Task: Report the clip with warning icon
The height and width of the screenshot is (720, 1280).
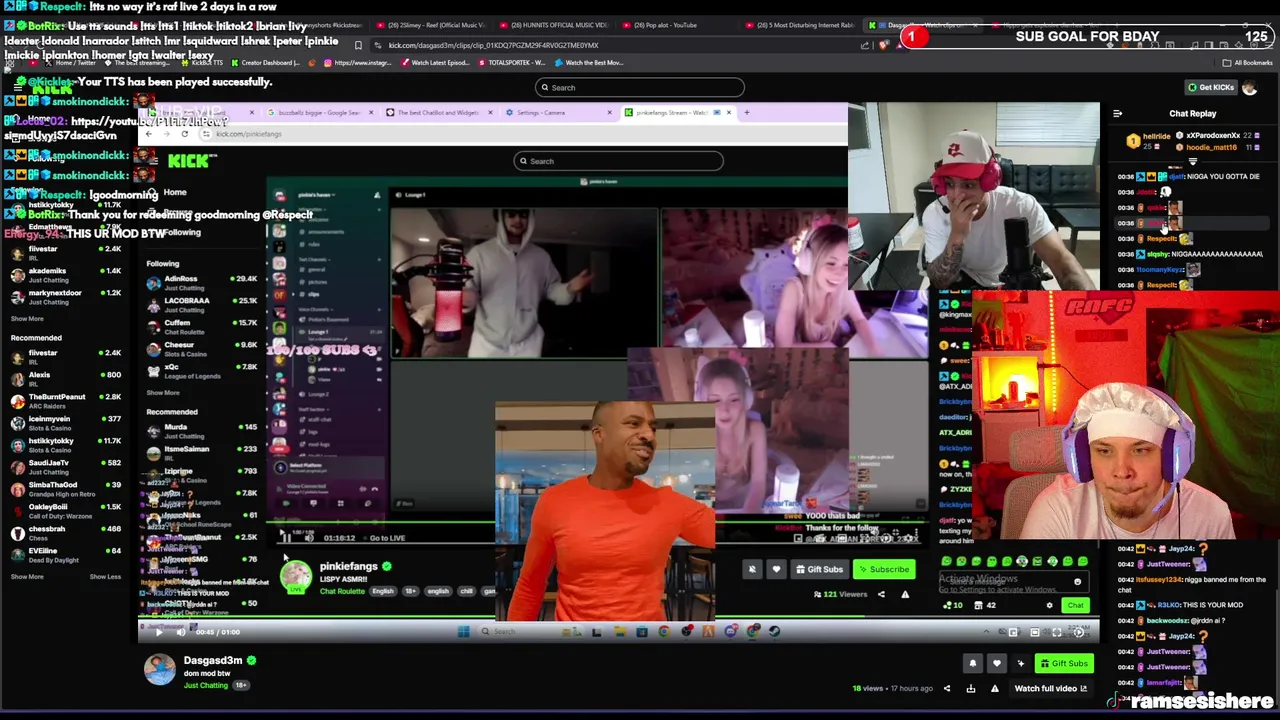Action: click(x=994, y=688)
